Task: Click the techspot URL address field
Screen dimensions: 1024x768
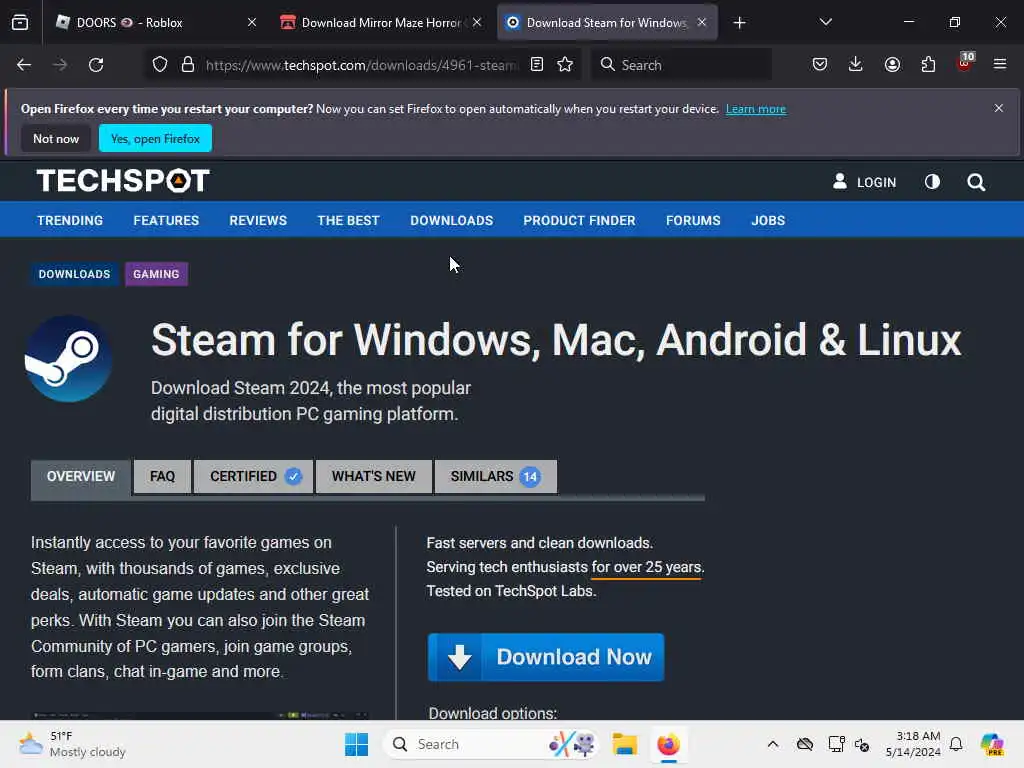Action: tap(362, 65)
